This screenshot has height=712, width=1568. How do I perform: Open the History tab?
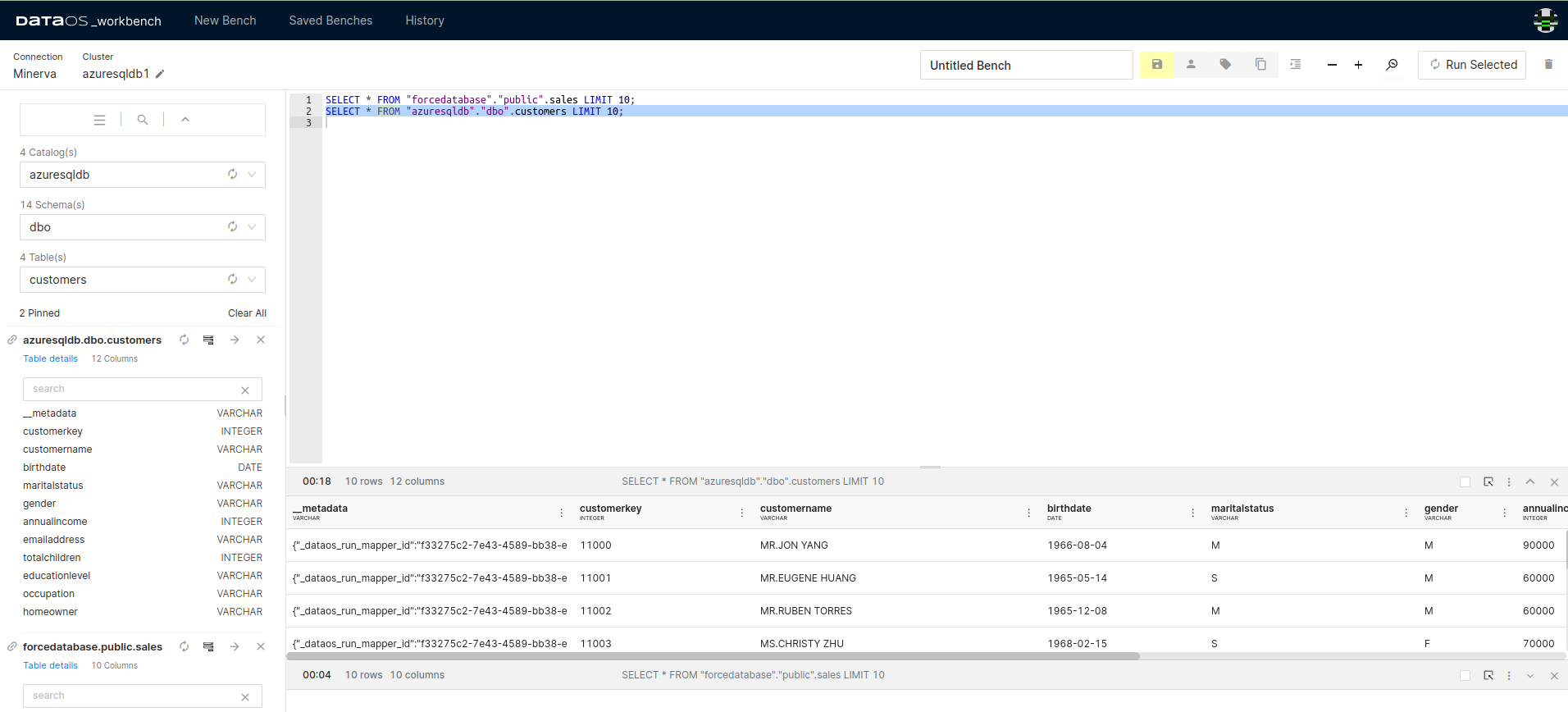425,21
